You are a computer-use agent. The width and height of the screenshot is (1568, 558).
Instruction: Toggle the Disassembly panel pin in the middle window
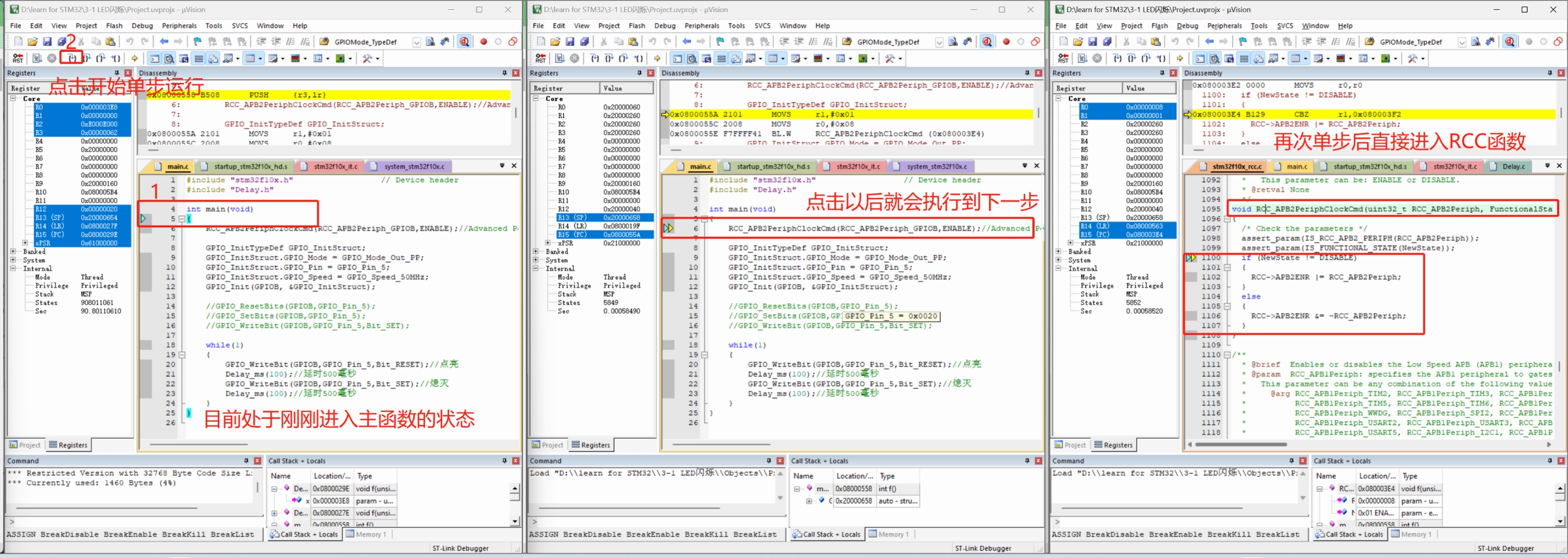click(x=1027, y=73)
